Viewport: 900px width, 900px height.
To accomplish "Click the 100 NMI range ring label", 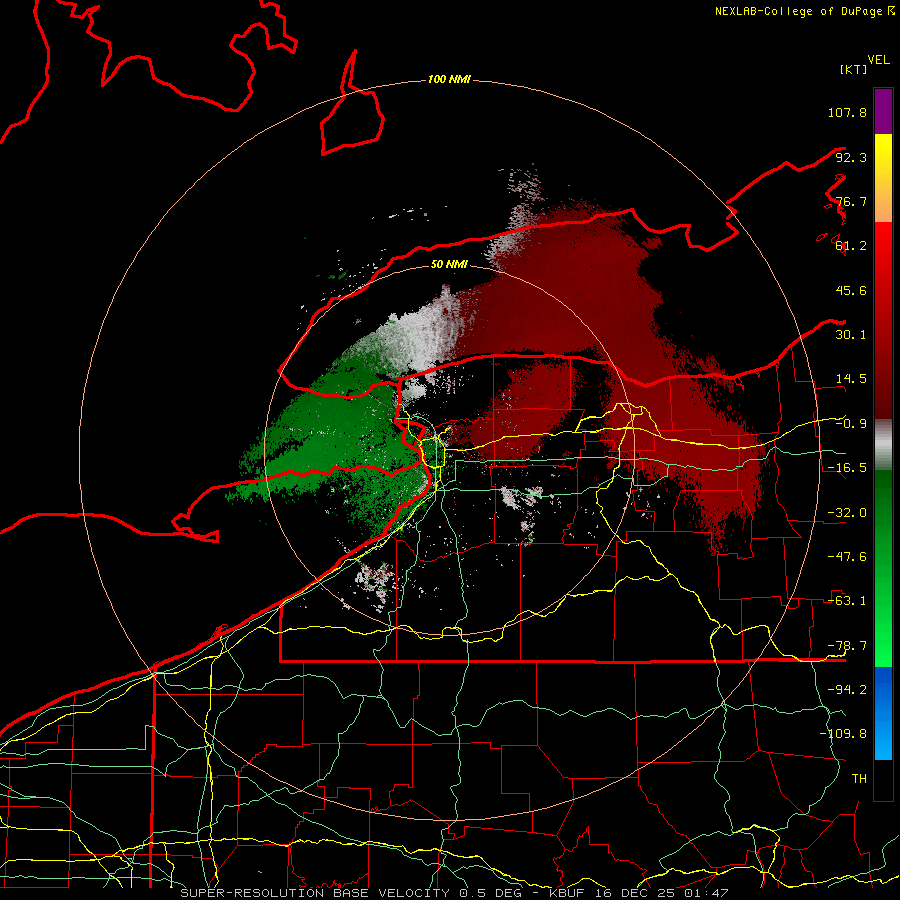I will coord(449,79).
